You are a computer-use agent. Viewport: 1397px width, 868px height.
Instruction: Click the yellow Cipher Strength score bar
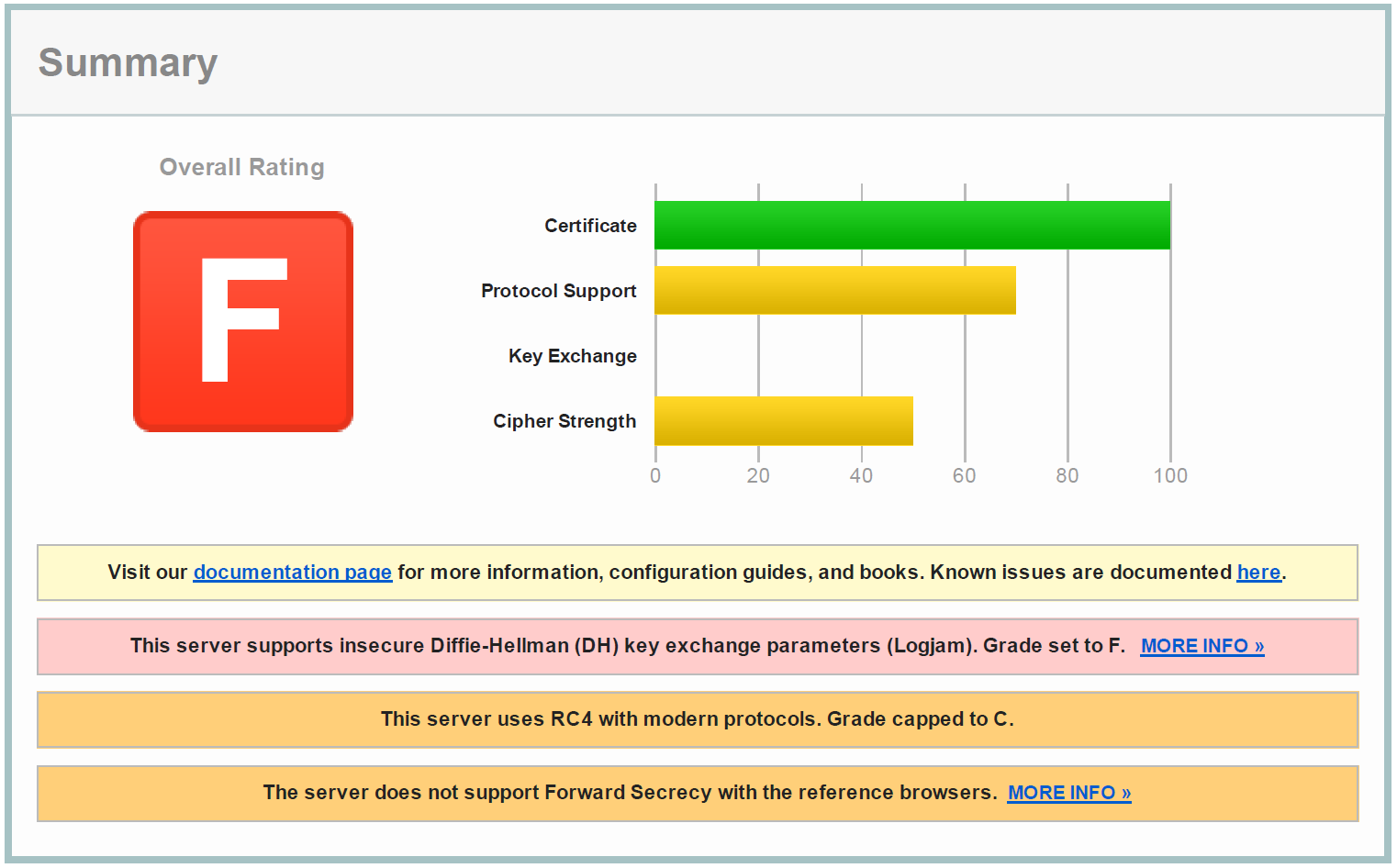[x=784, y=420]
